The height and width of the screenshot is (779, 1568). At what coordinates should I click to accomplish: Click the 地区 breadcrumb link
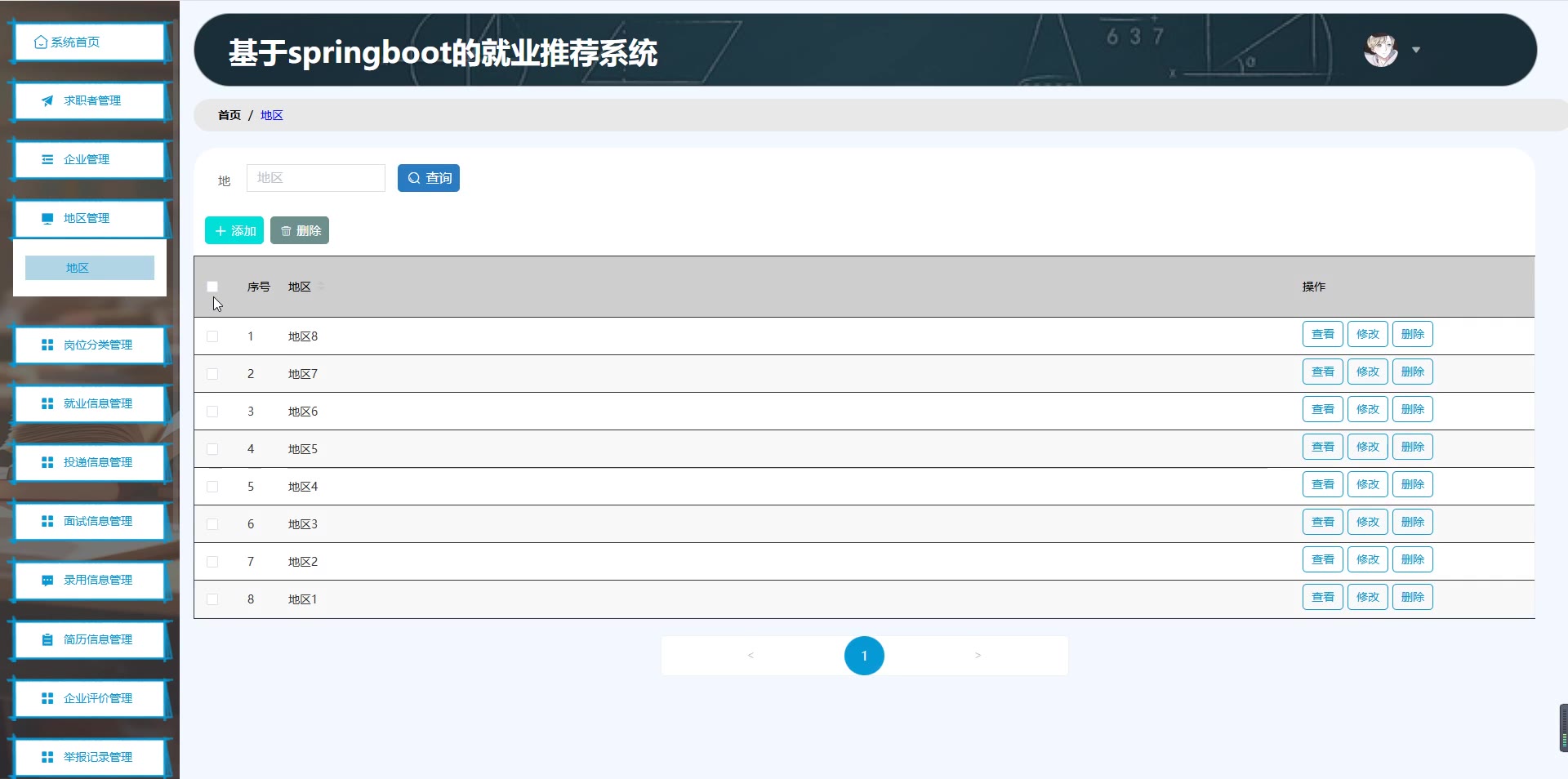click(272, 115)
